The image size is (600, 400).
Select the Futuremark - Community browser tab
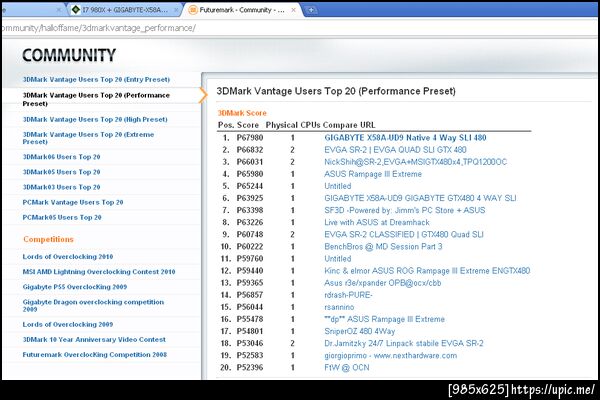pos(243,10)
